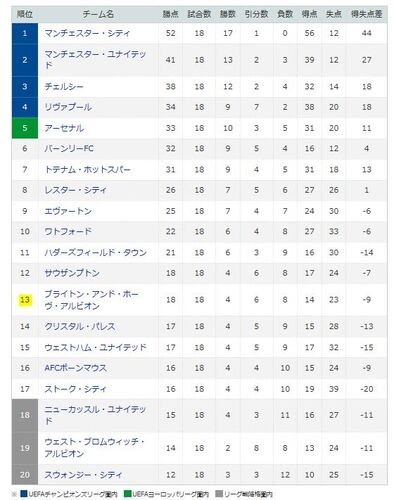Image resolution: width=394 pixels, height=500 pixels.
Task: Open the クリスタル・パレス team page
Action: click(80, 326)
